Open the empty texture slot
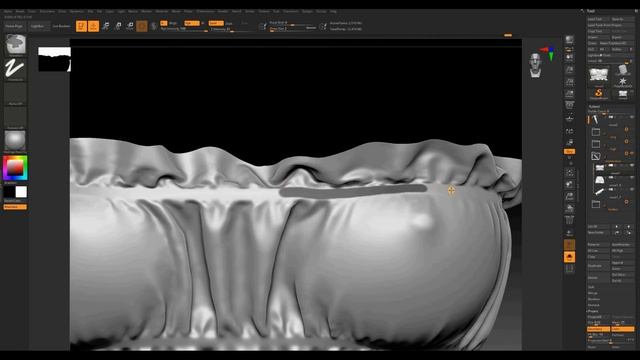Image resolution: width=640 pixels, height=360 pixels. [16, 117]
